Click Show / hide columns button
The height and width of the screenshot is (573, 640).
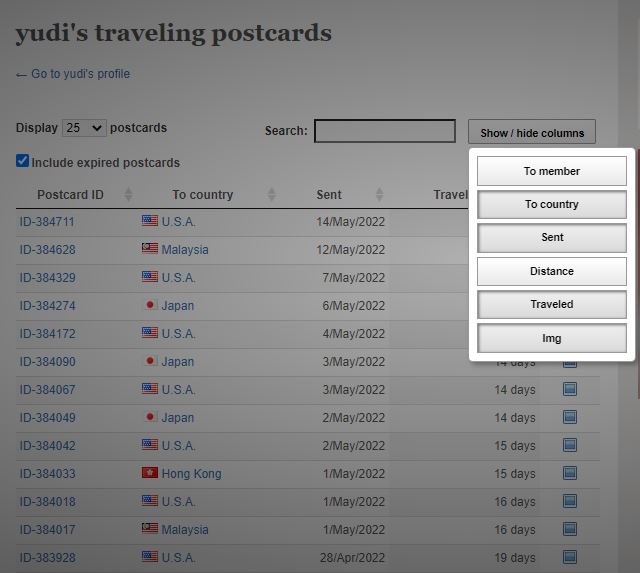[531, 131]
